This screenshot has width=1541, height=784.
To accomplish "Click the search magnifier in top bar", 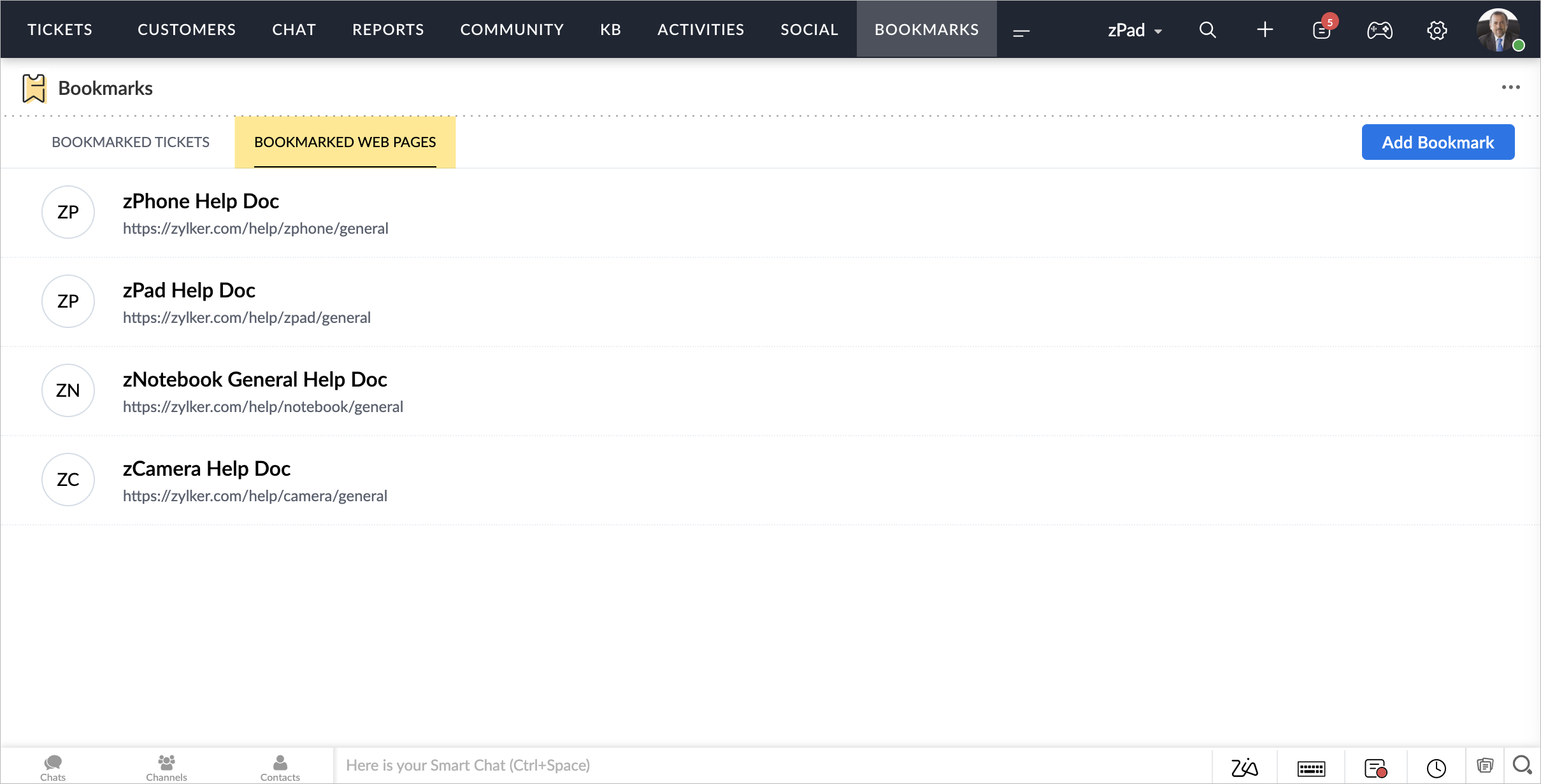I will [1207, 30].
